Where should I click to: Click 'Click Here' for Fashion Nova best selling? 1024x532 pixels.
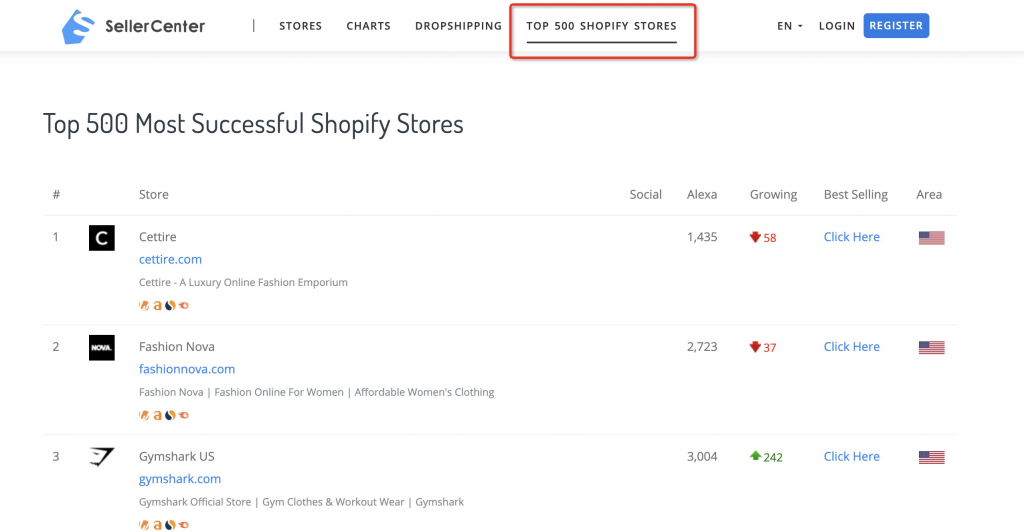852,347
